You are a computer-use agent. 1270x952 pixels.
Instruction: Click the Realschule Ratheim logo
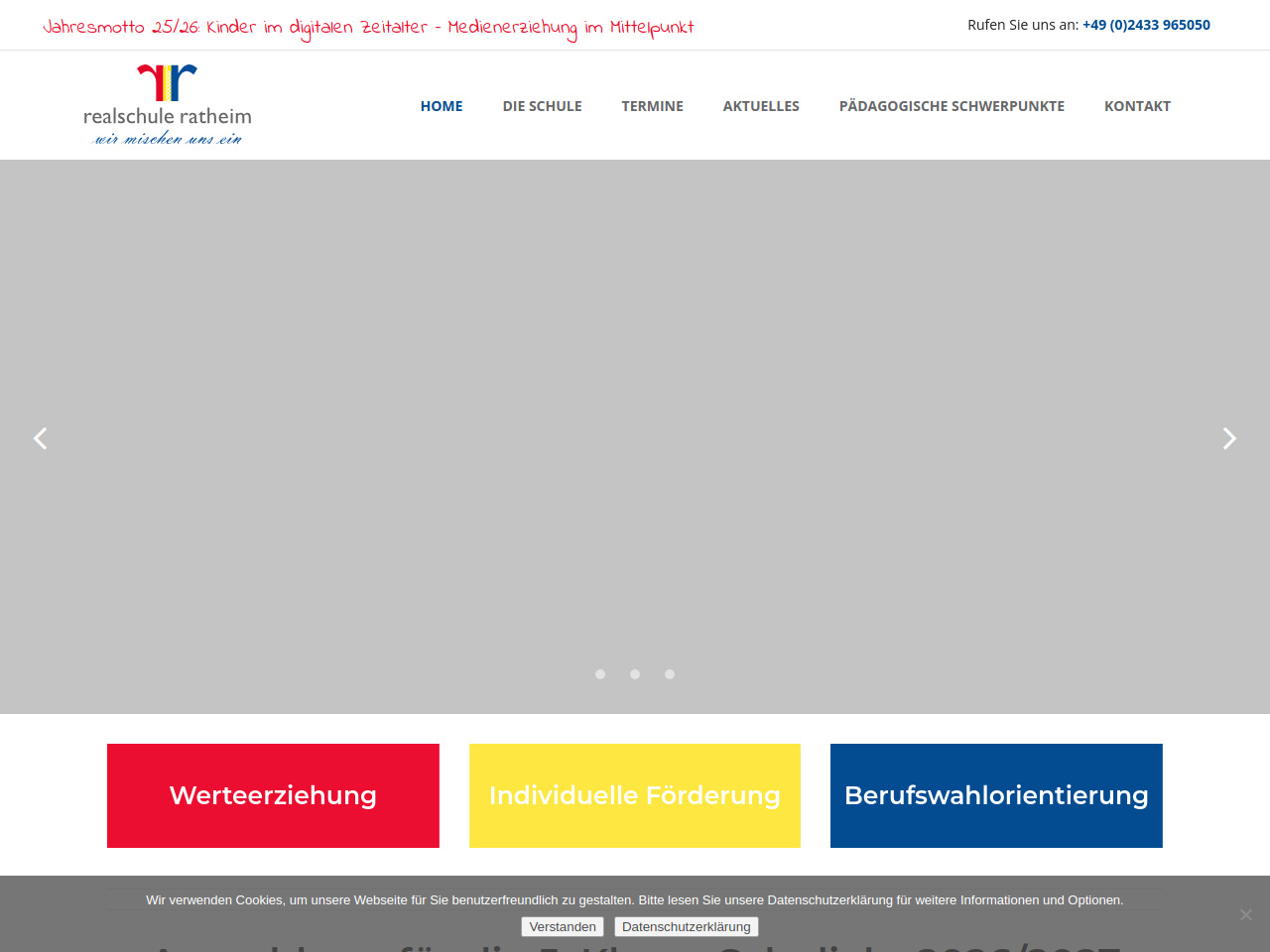pos(168,105)
